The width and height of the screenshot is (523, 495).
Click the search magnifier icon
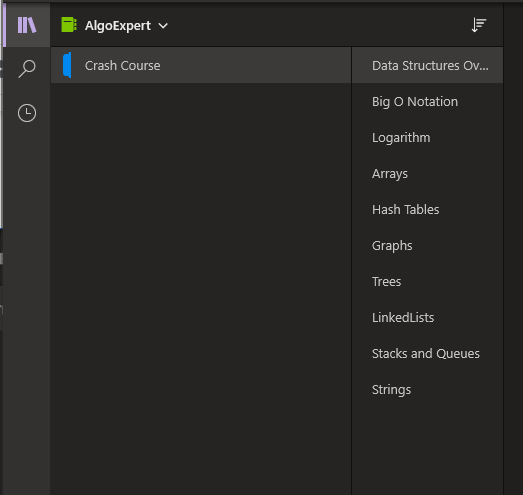pos(27,69)
